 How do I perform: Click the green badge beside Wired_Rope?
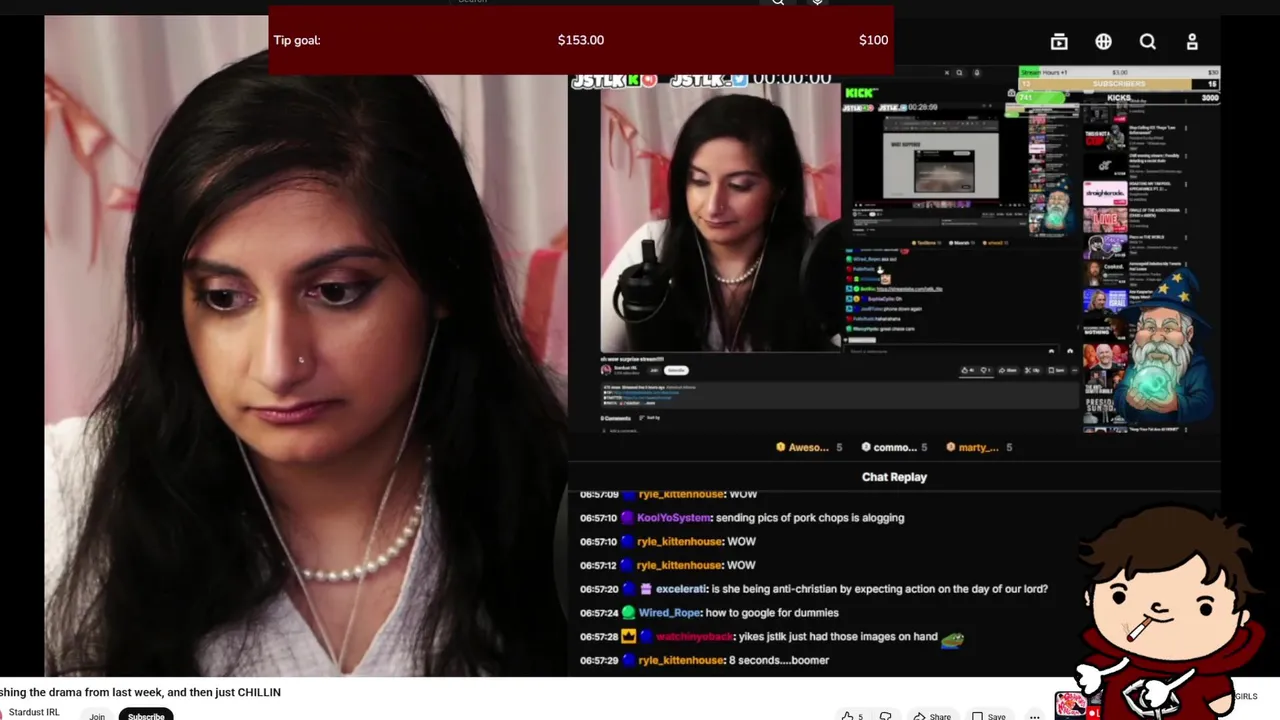click(628, 613)
